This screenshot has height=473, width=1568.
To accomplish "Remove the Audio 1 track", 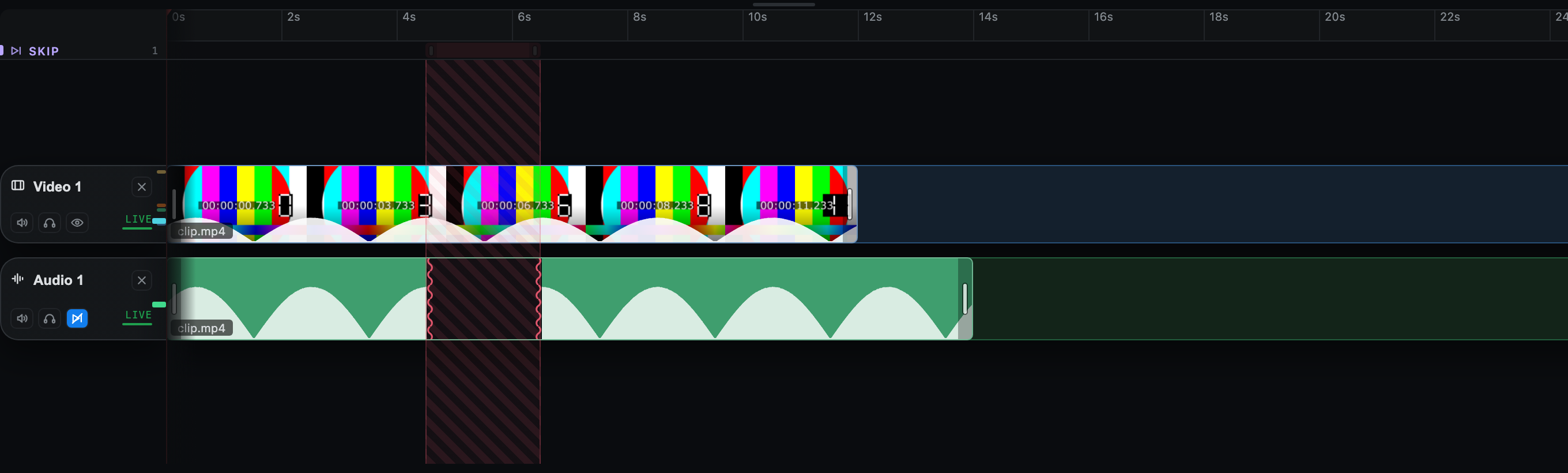I will (x=142, y=280).
